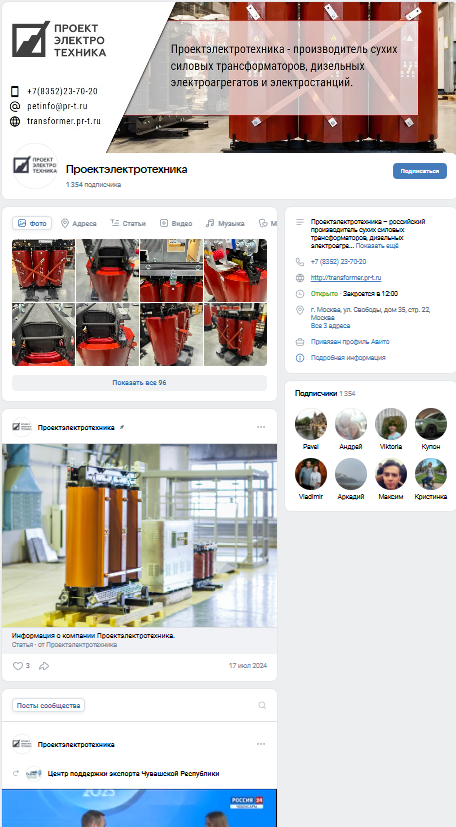Open three-dots menu of the repost
Viewport: 456px width, 827px height.
(x=261, y=744)
